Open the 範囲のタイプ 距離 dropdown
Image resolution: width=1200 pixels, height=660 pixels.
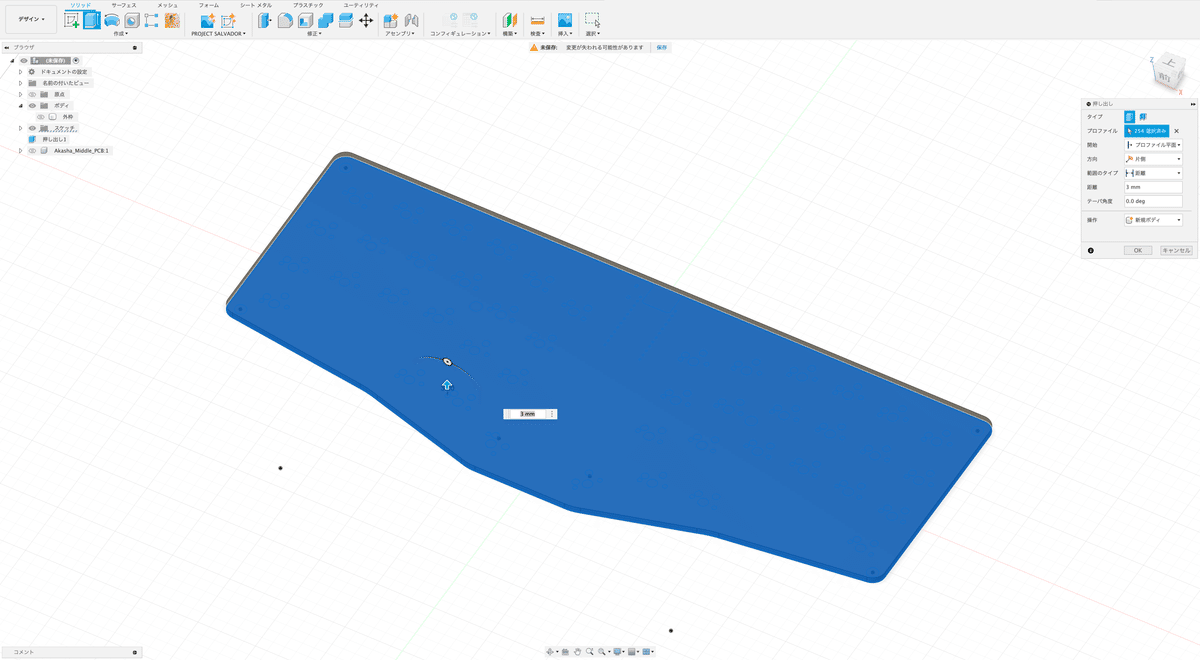(x=1154, y=173)
